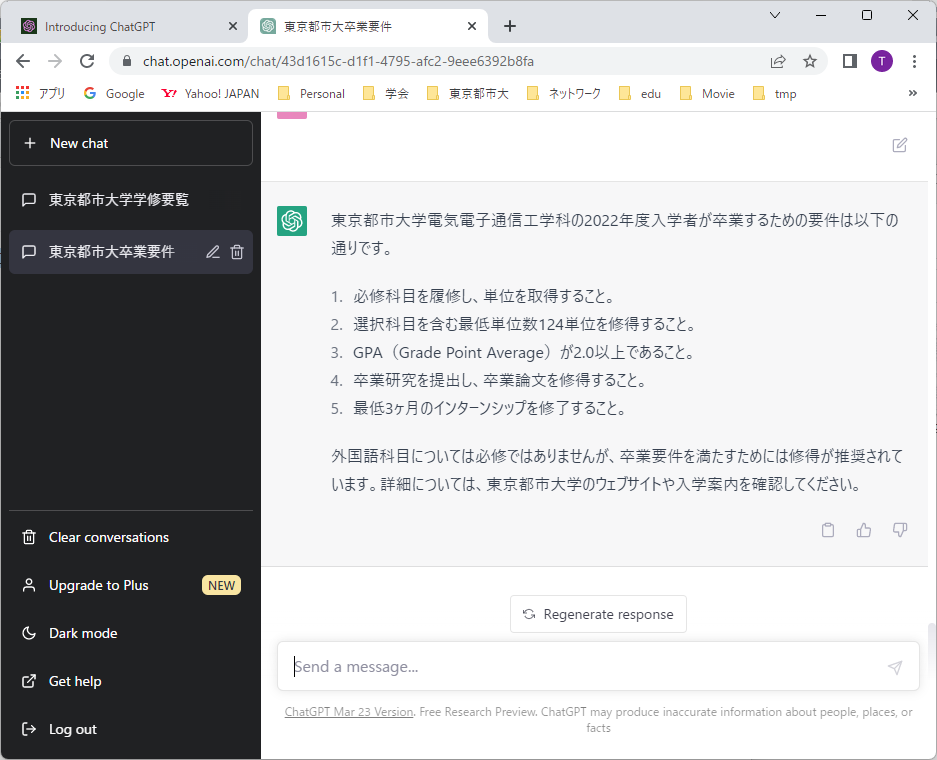Click Log out
This screenshot has height=760, width=937.
coord(131,729)
